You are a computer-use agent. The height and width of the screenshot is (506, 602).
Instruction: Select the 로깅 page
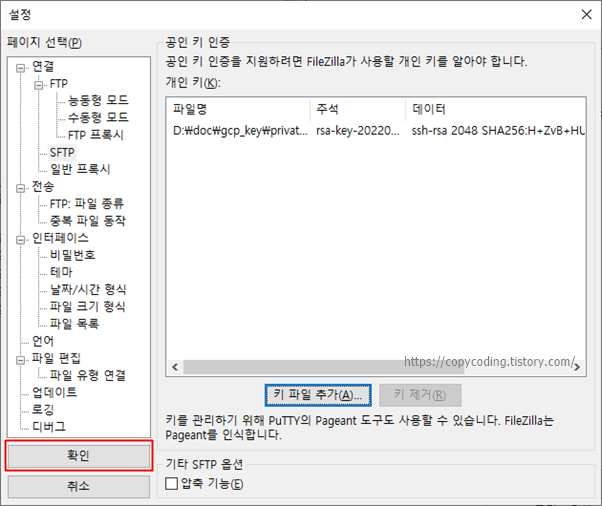click(x=43, y=410)
